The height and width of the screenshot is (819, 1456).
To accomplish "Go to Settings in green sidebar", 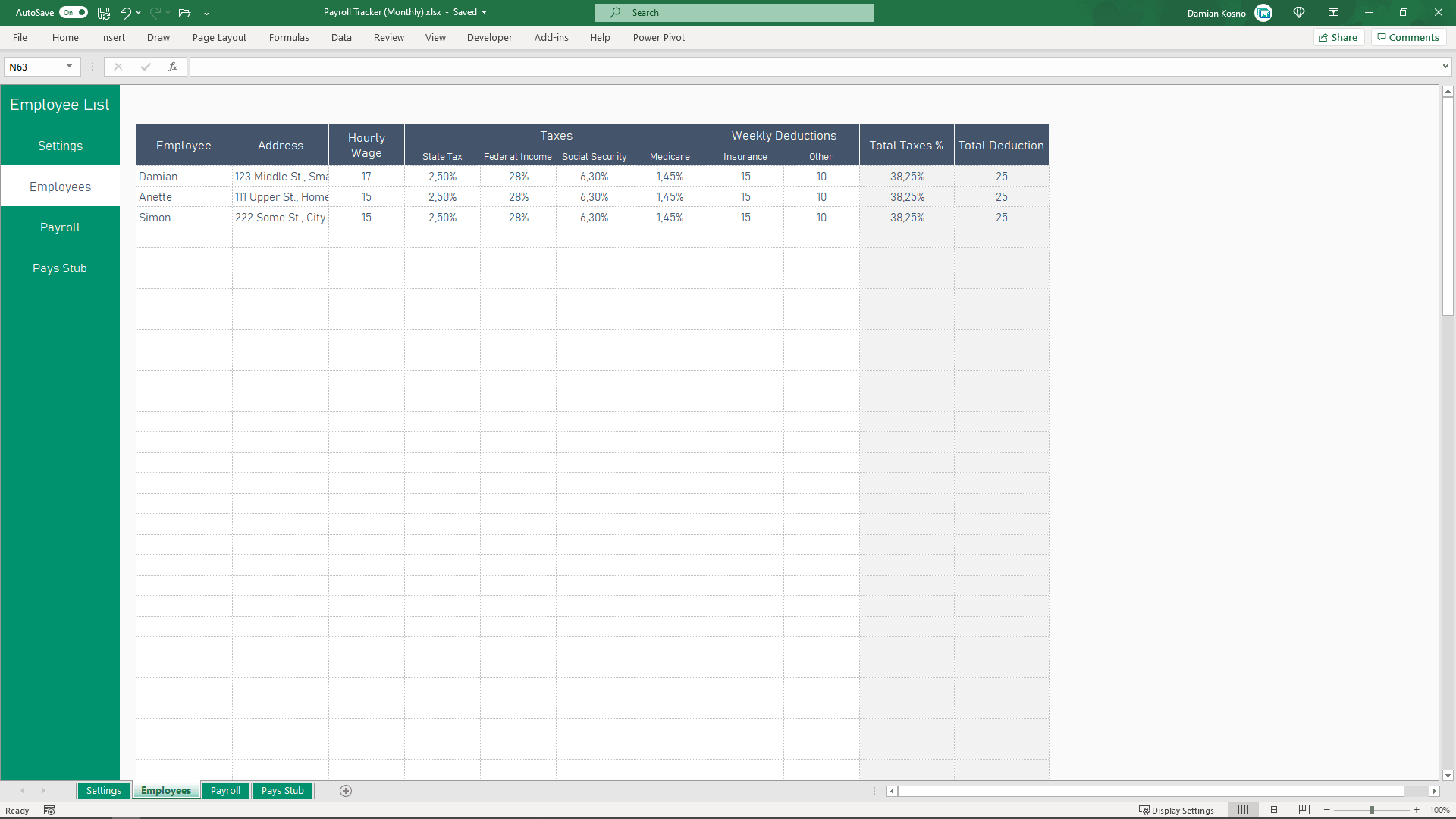I will [60, 146].
